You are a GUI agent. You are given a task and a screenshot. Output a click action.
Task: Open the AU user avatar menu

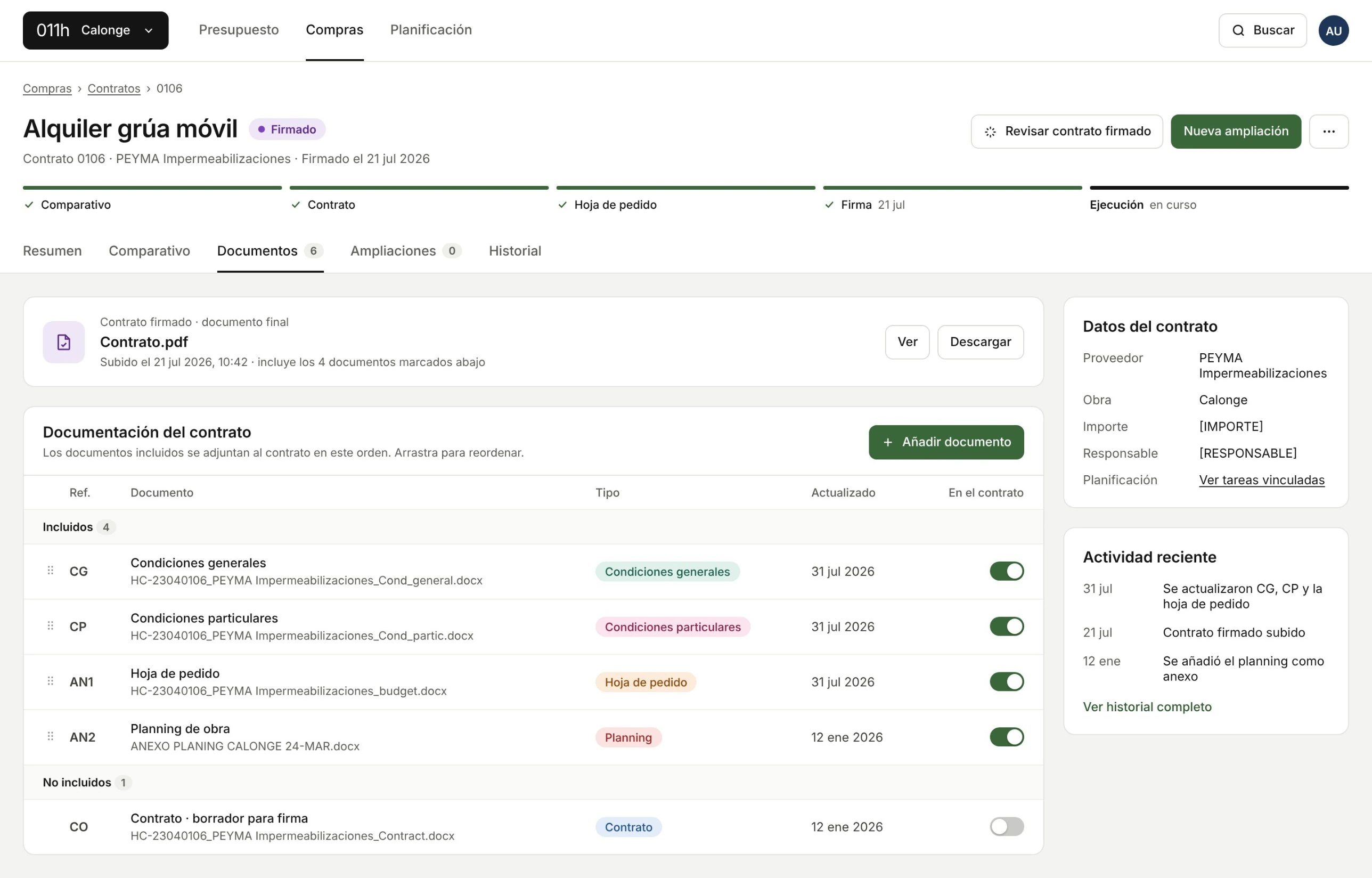tap(1333, 30)
